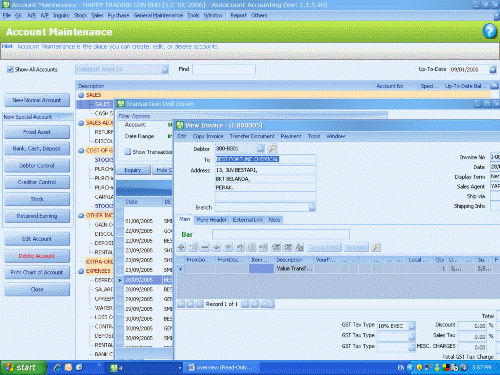500x375 pixels.
Task: Click the text style icon in invoice toolbar
Action: 299,247
